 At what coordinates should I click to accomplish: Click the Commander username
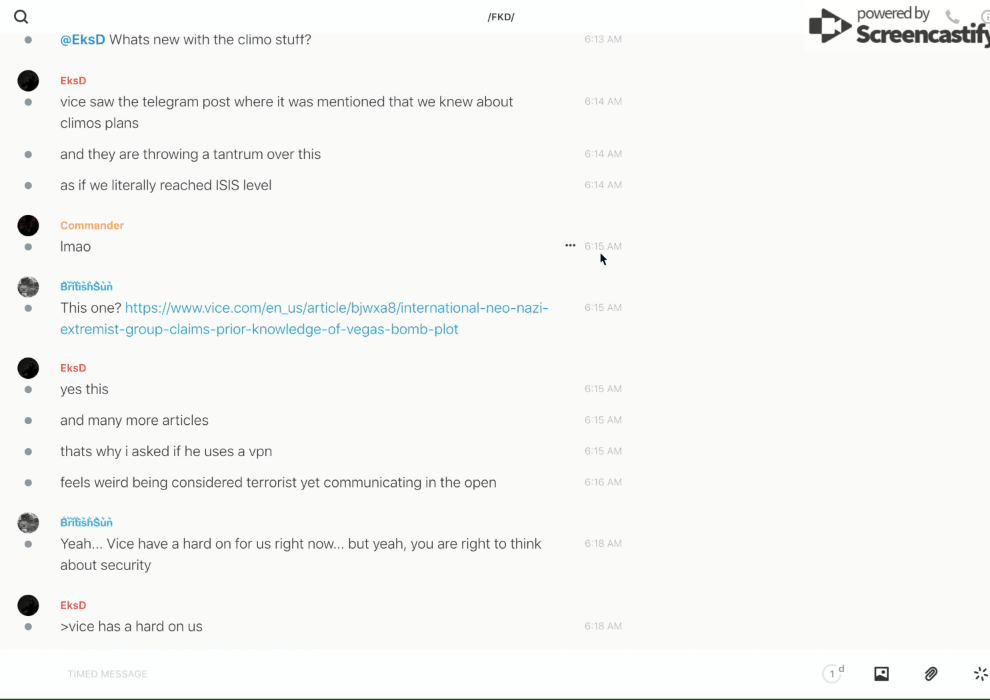point(92,226)
